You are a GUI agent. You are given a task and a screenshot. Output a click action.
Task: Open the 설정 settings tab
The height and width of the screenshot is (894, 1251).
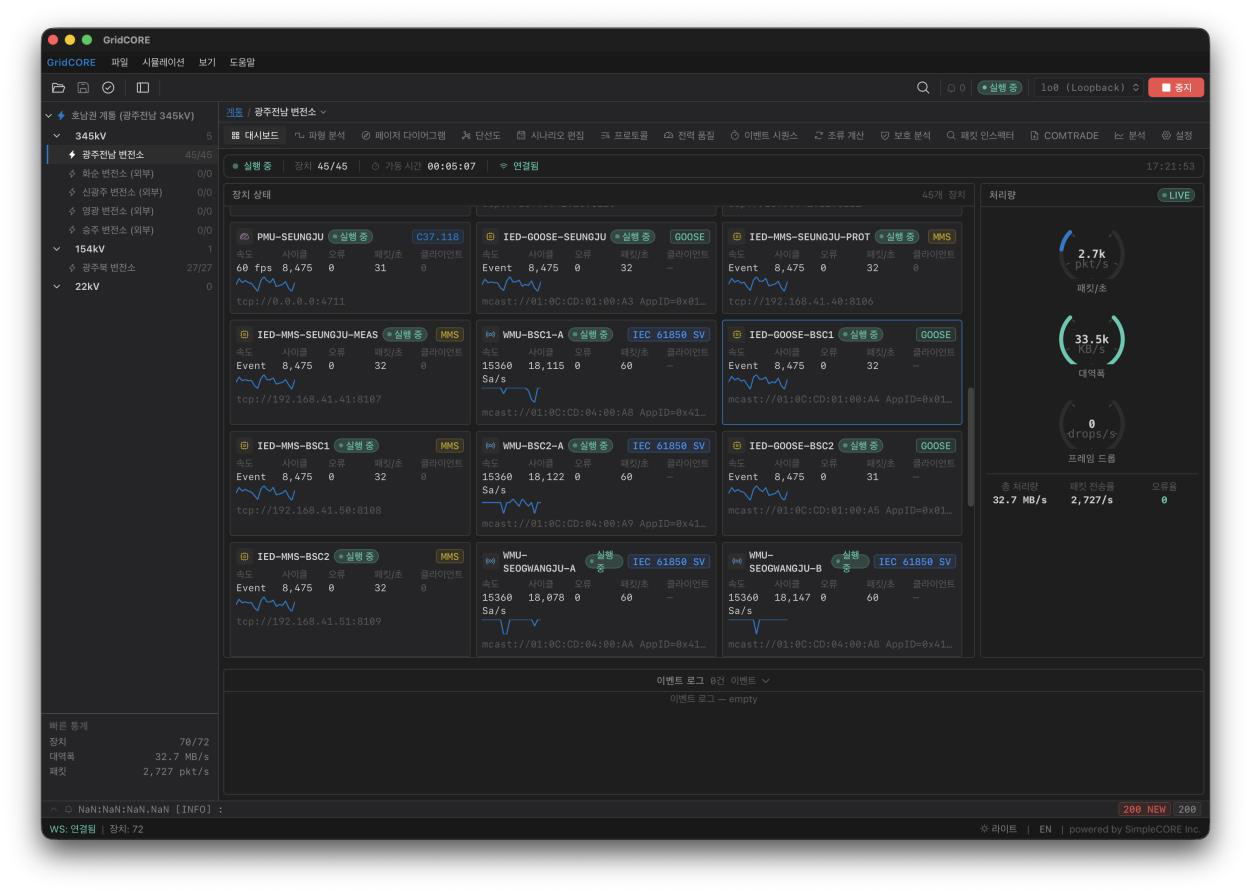[1177, 135]
